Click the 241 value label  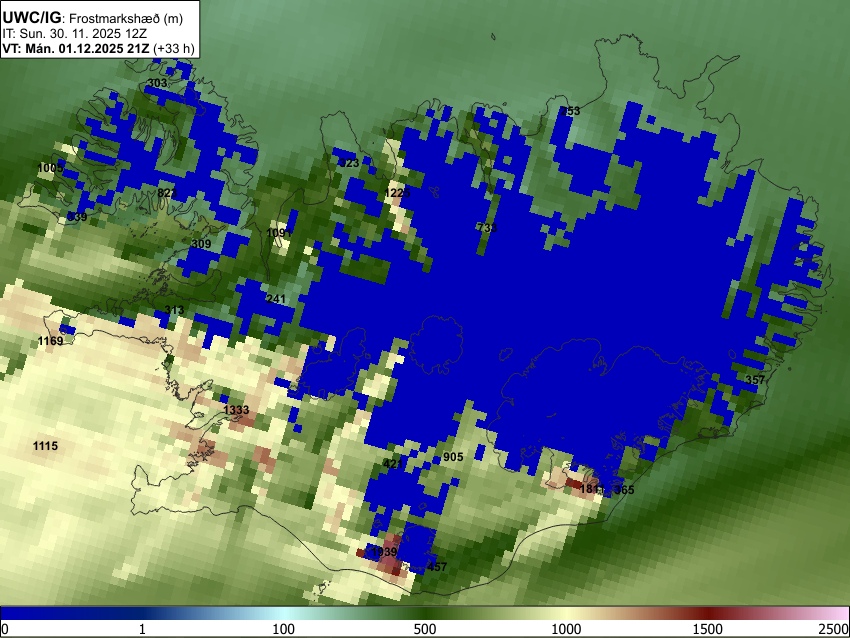(x=276, y=299)
